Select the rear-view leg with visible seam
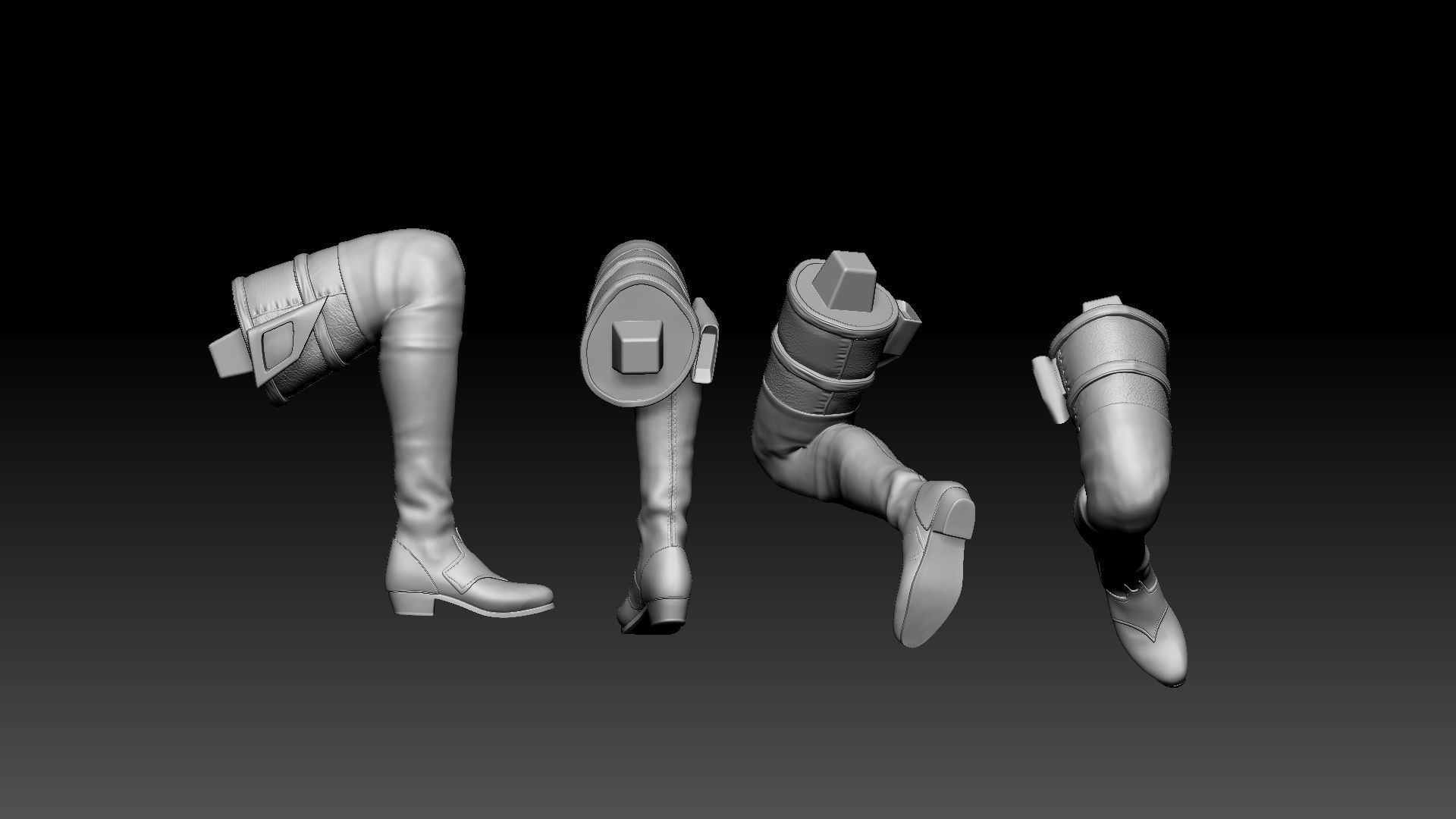Viewport: 1456px width, 819px height. point(651,436)
